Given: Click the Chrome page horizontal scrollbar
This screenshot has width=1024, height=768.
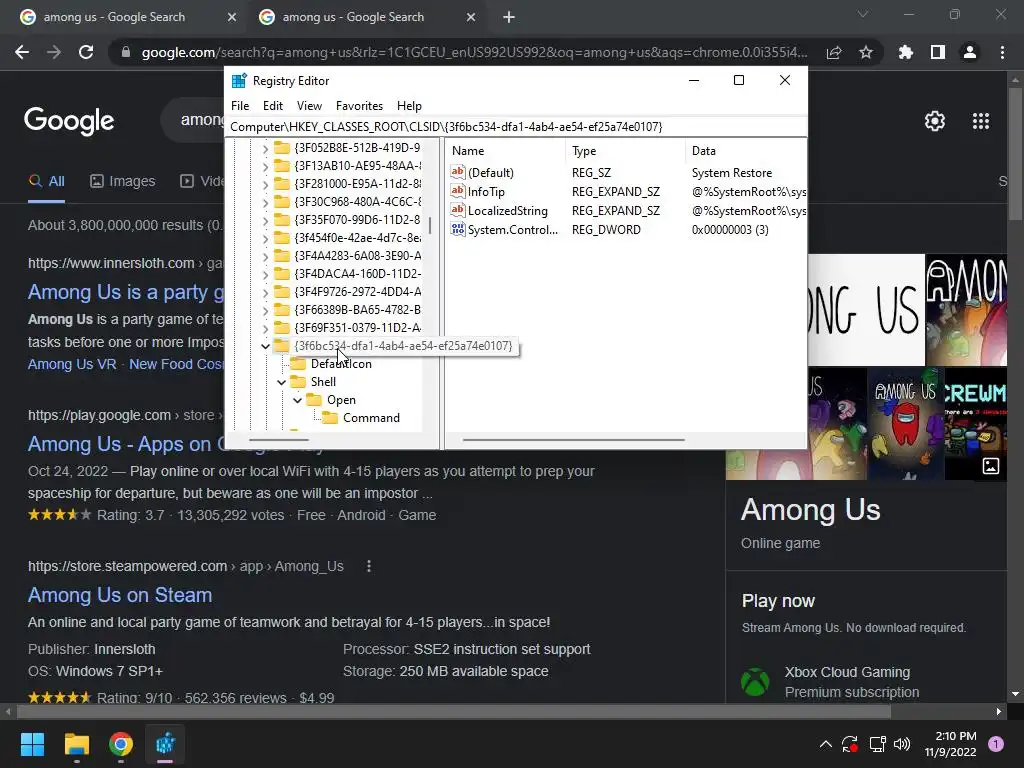Looking at the screenshot, I should (455, 711).
